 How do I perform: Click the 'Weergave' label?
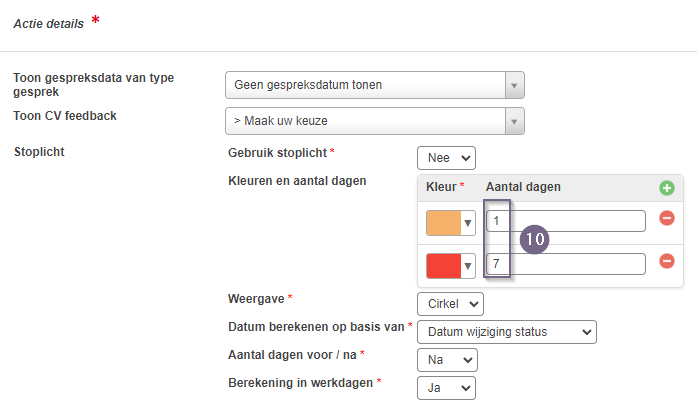pyautogui.click(x=256, y=299)
